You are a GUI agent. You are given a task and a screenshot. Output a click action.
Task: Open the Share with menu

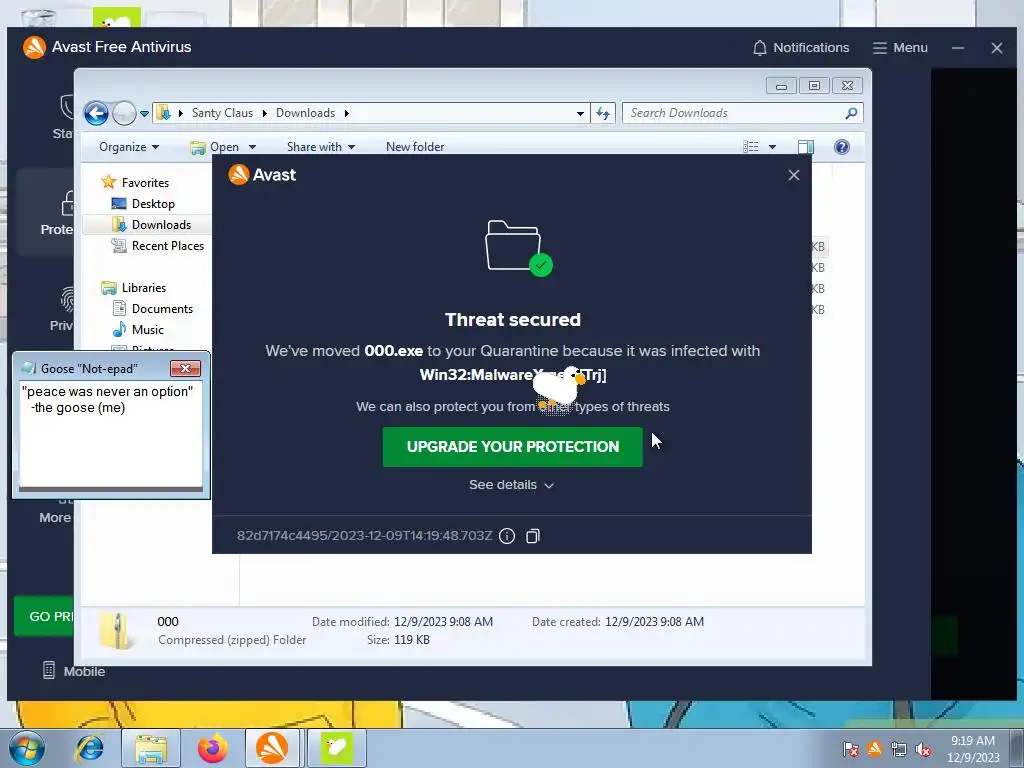coord(321,147)
